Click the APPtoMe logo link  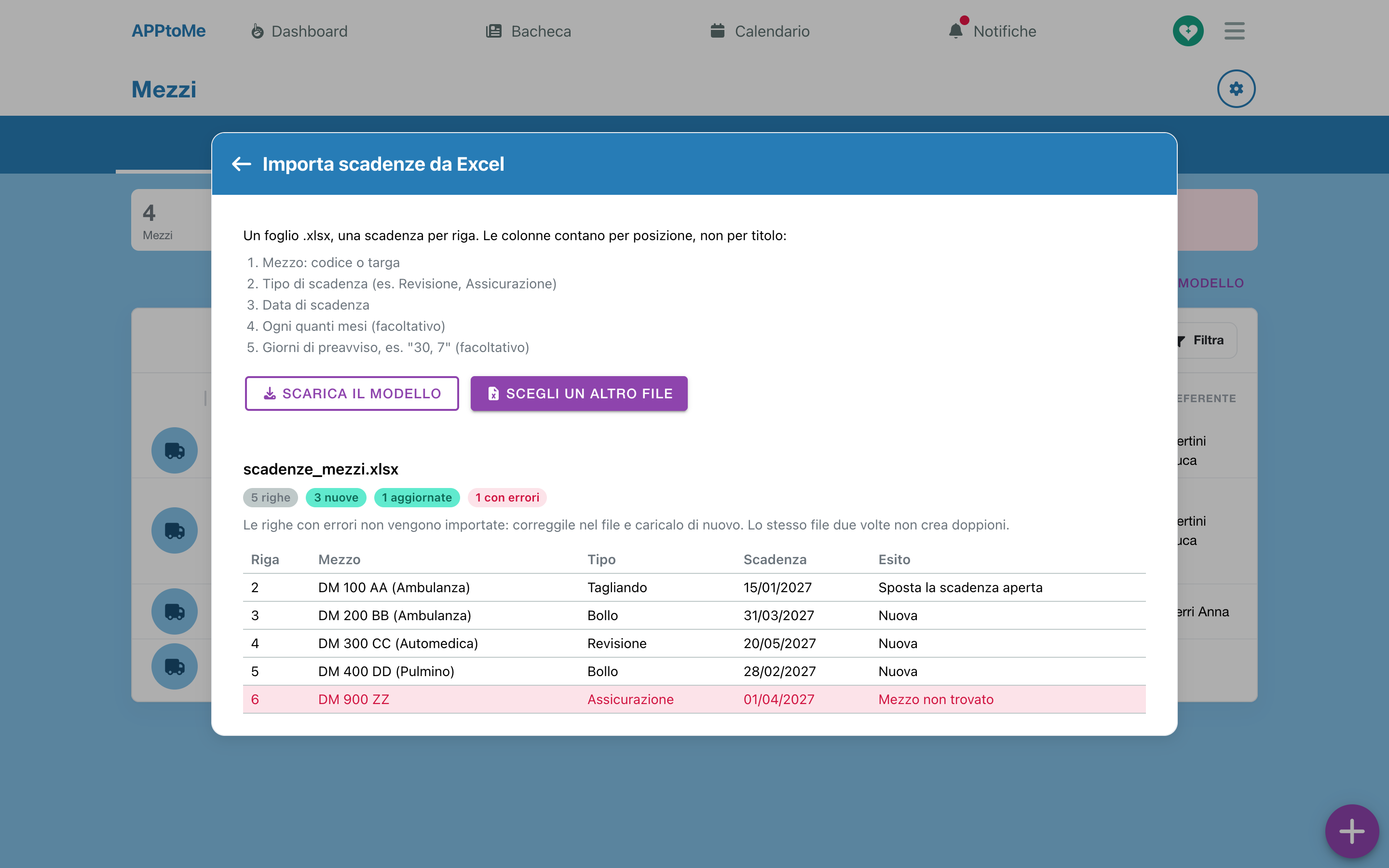[x=168, y=31]
